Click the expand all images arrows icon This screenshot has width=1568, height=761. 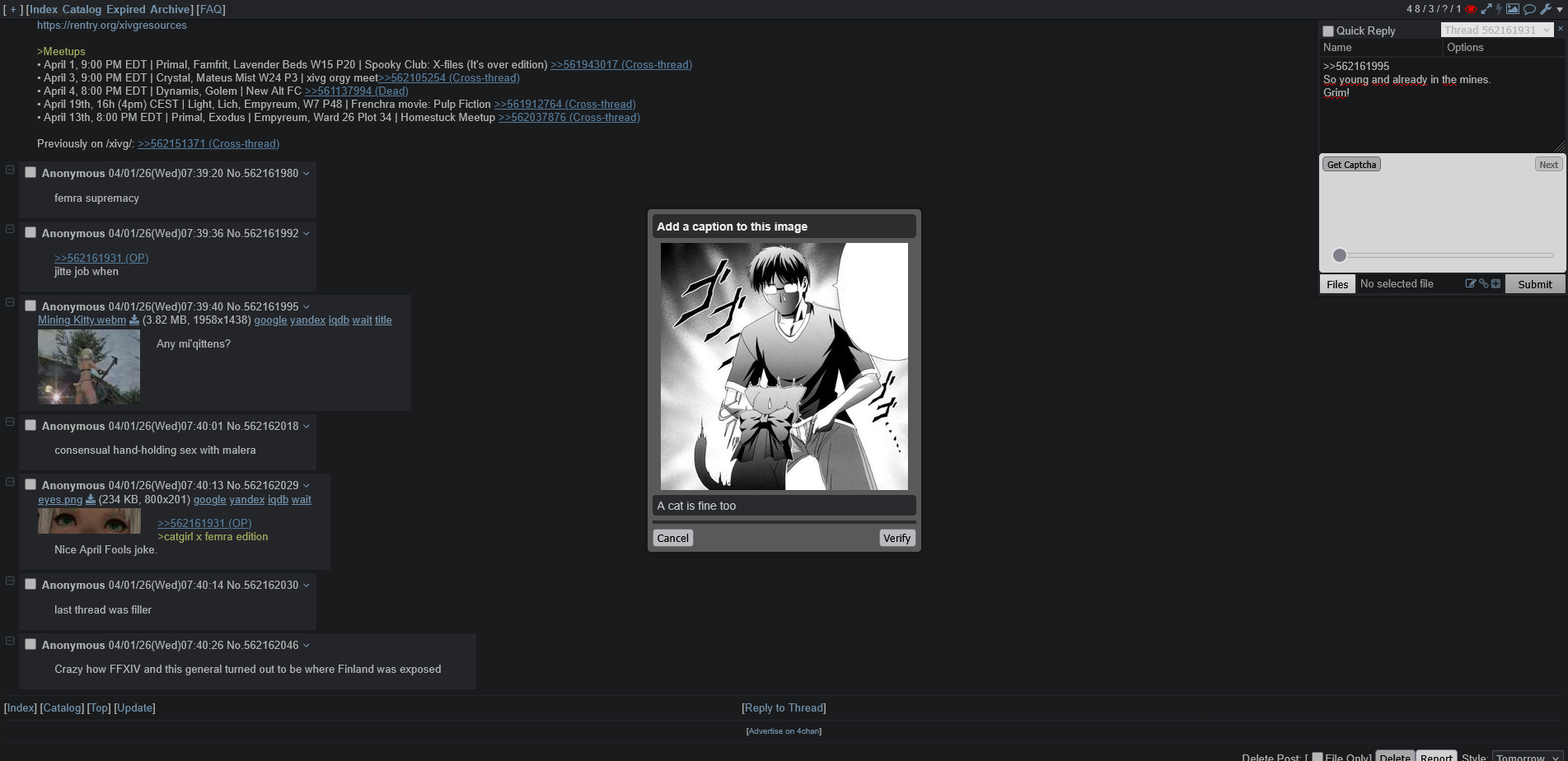[x=1486, y=9]
